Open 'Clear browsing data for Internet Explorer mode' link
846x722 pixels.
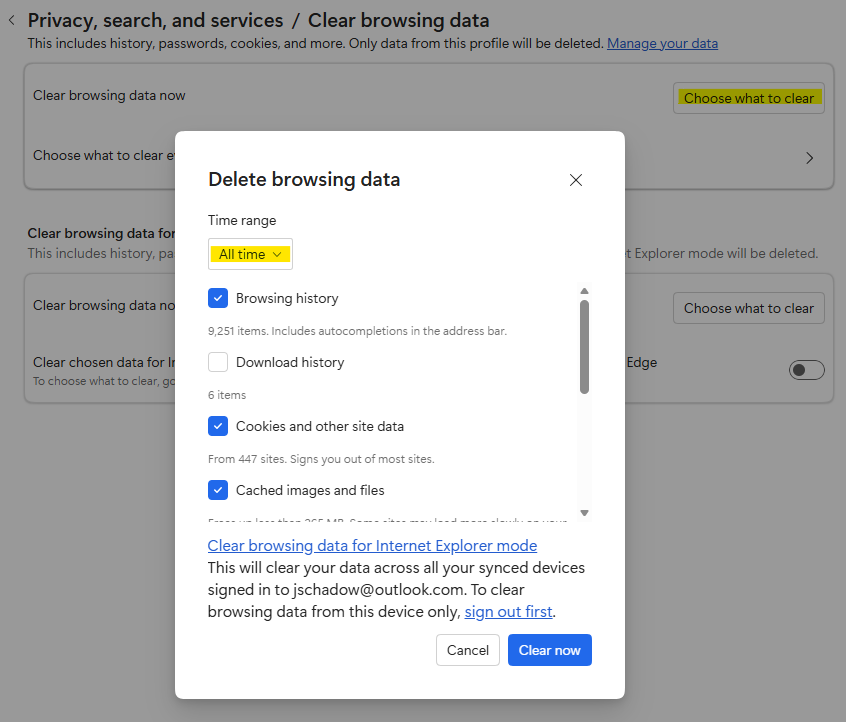click(372, 546)
